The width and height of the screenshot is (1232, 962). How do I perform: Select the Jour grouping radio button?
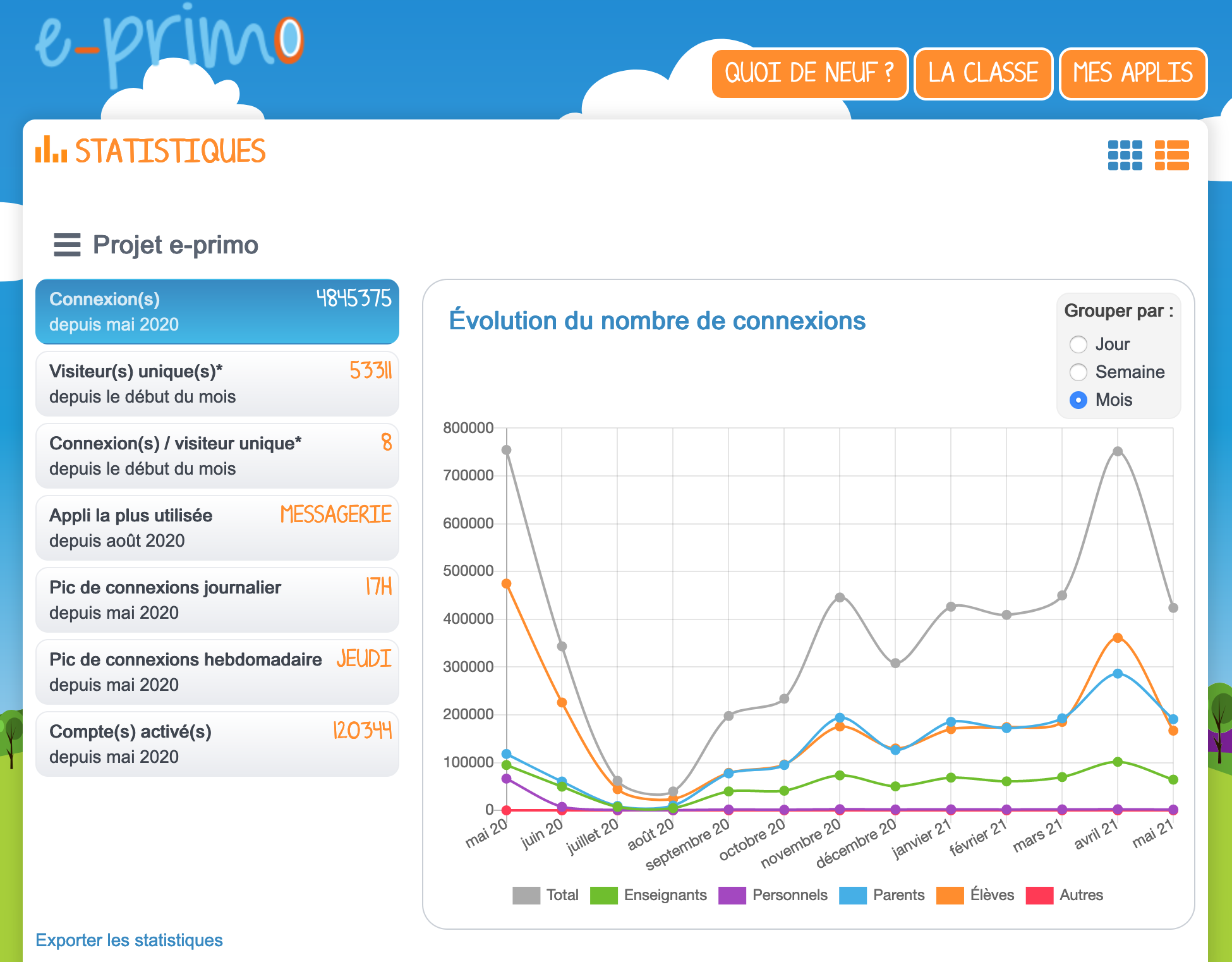1078,344
